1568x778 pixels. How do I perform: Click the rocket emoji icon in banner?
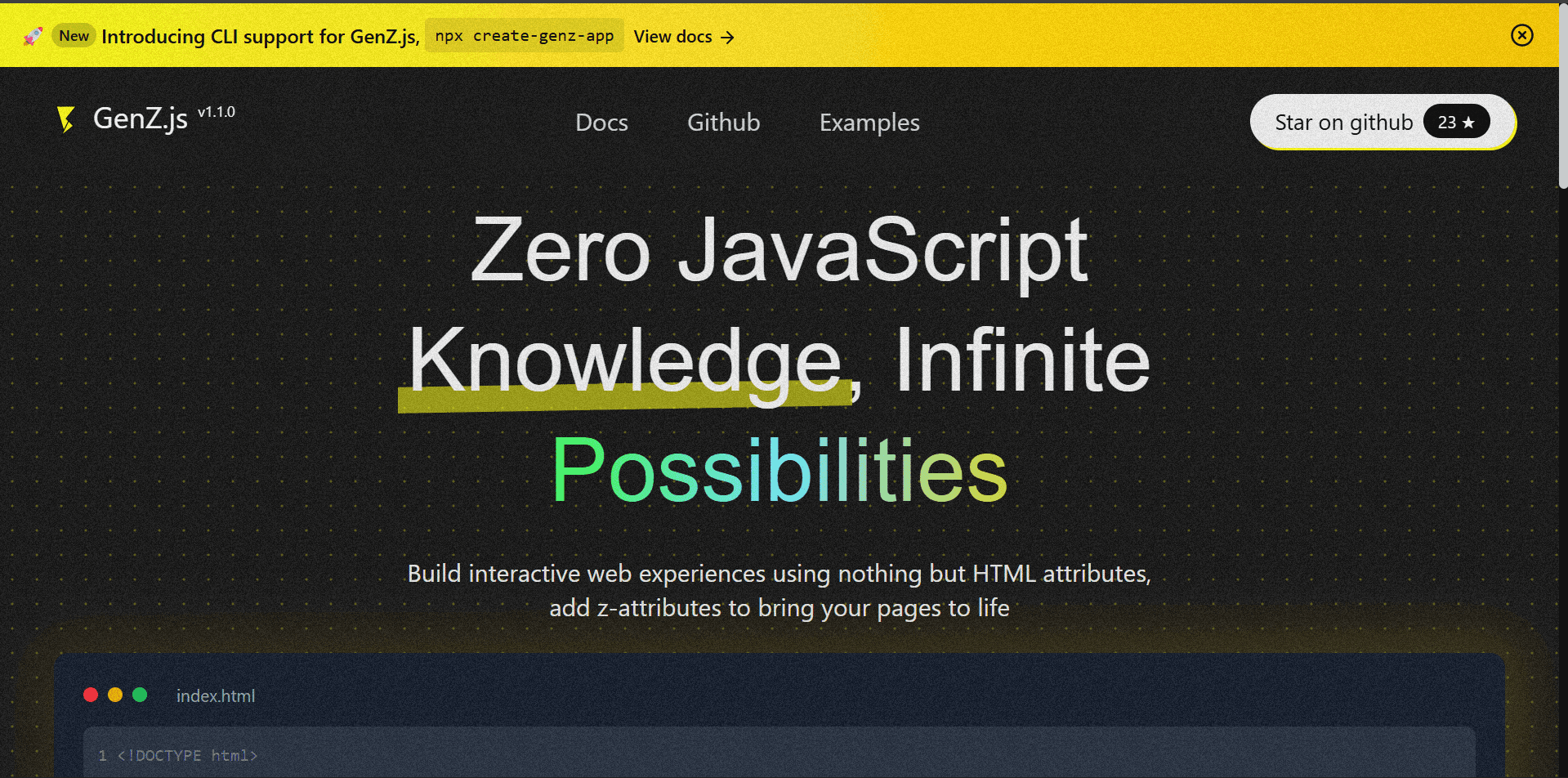click(33, 36)
